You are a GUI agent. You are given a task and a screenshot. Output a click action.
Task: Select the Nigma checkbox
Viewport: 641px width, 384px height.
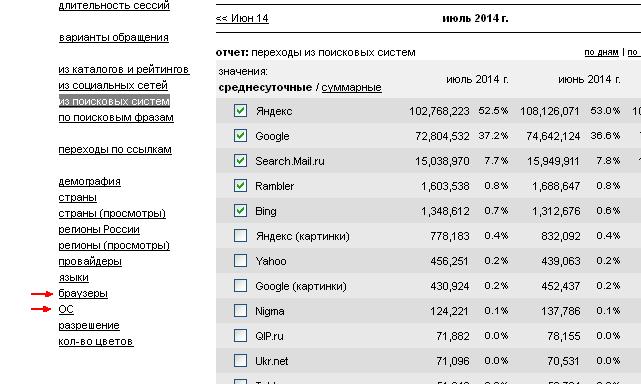(x=240, y=310)
